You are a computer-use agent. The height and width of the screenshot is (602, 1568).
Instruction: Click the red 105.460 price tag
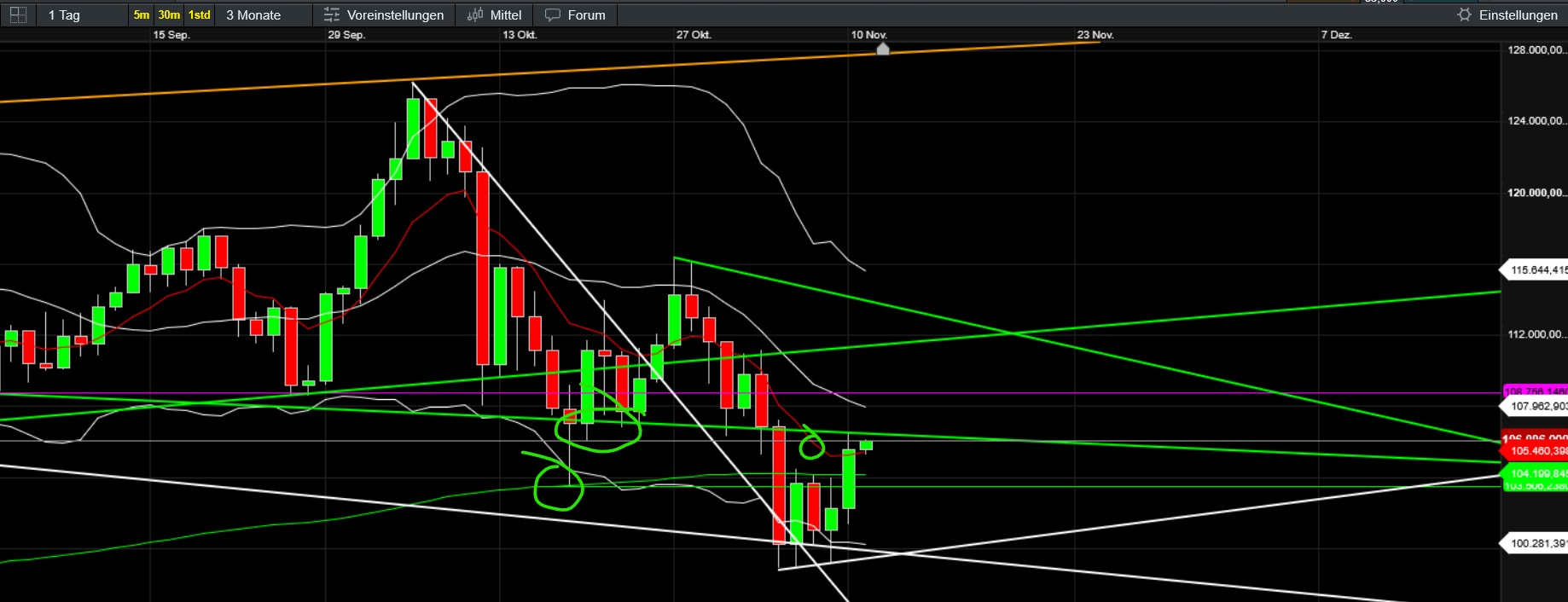click(x=1536, y=451)
